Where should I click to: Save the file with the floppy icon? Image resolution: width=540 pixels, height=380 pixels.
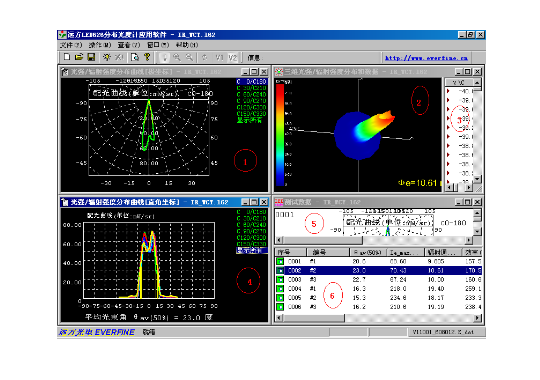(91, 57)
